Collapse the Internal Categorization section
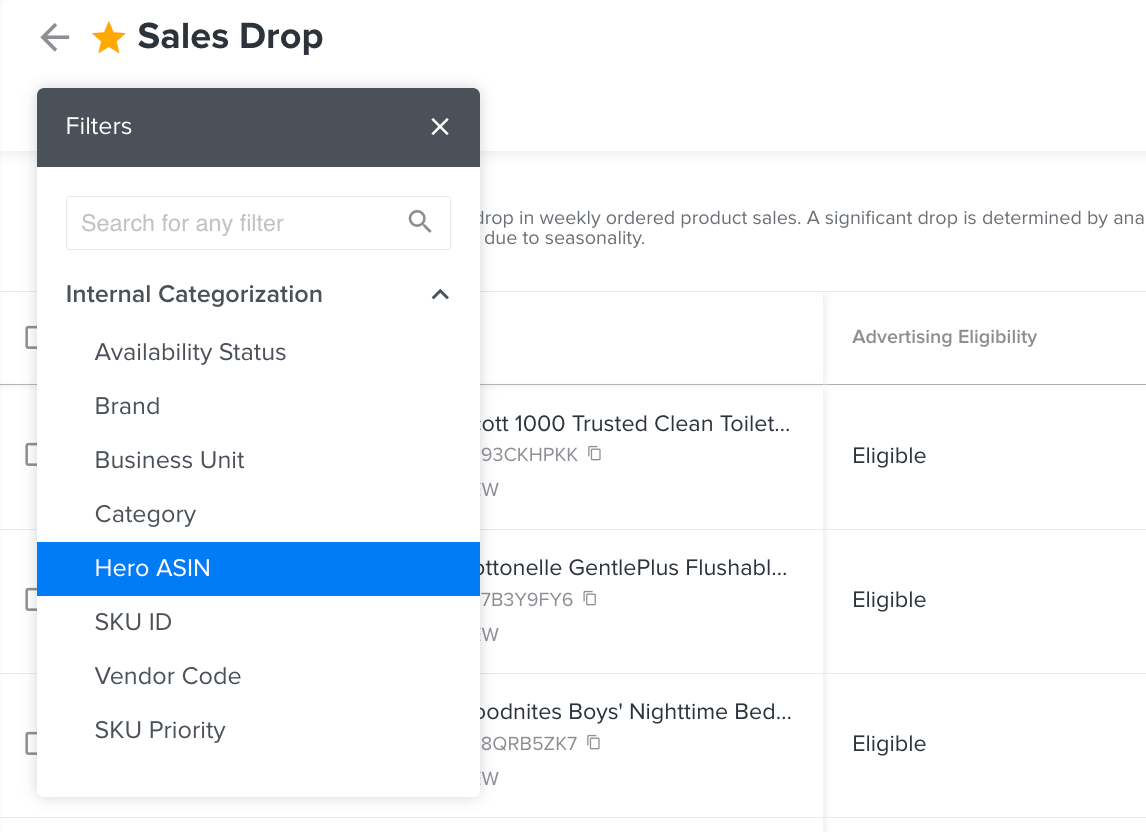 (x=440, y=294)
